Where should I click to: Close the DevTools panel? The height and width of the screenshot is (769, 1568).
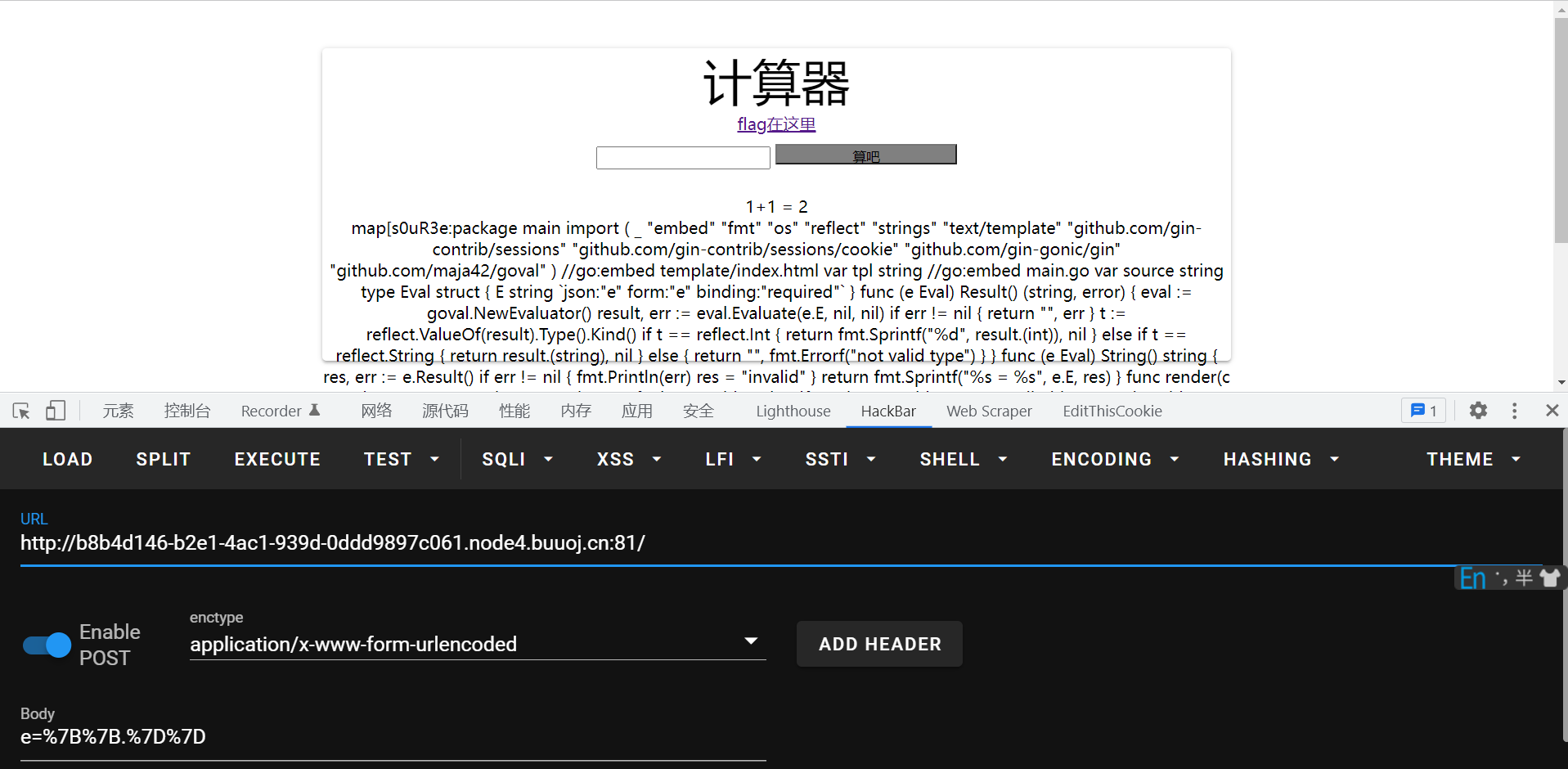coord(1552,411)
